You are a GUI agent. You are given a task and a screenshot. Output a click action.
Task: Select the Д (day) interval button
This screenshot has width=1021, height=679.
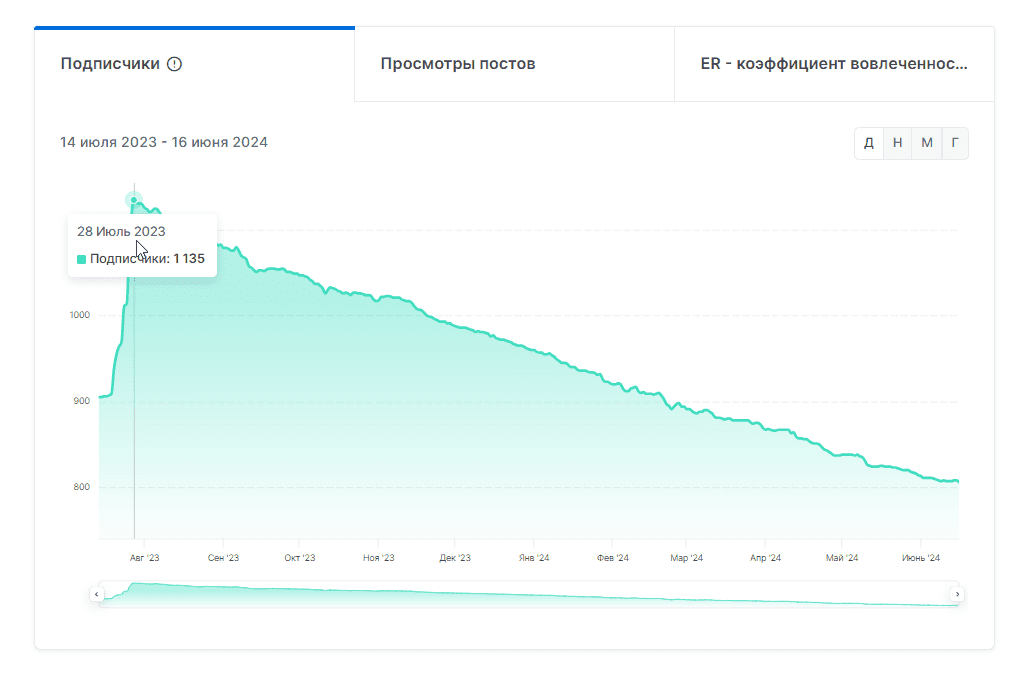coord(868,143)
